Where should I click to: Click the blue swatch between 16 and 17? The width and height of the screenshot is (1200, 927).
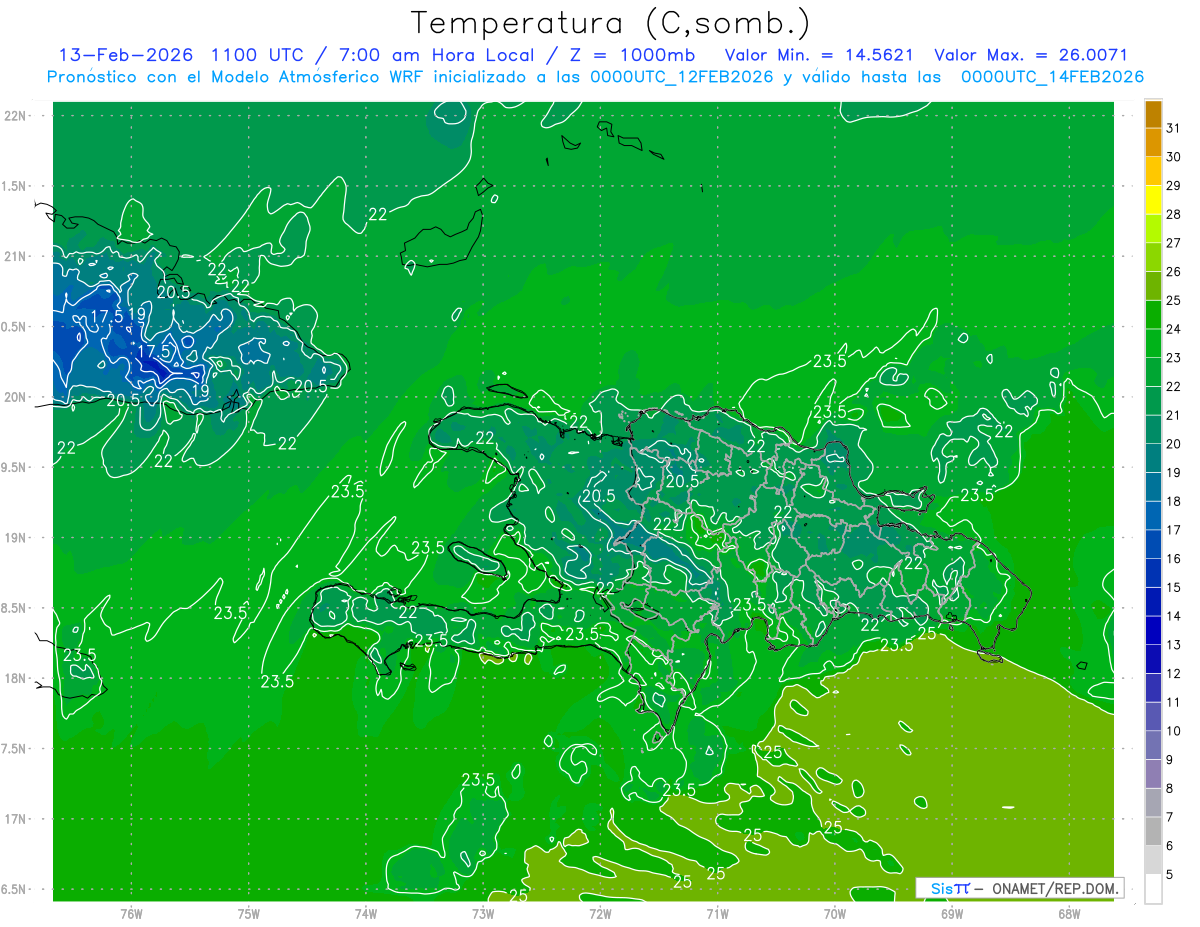[x=1153, y=544]
